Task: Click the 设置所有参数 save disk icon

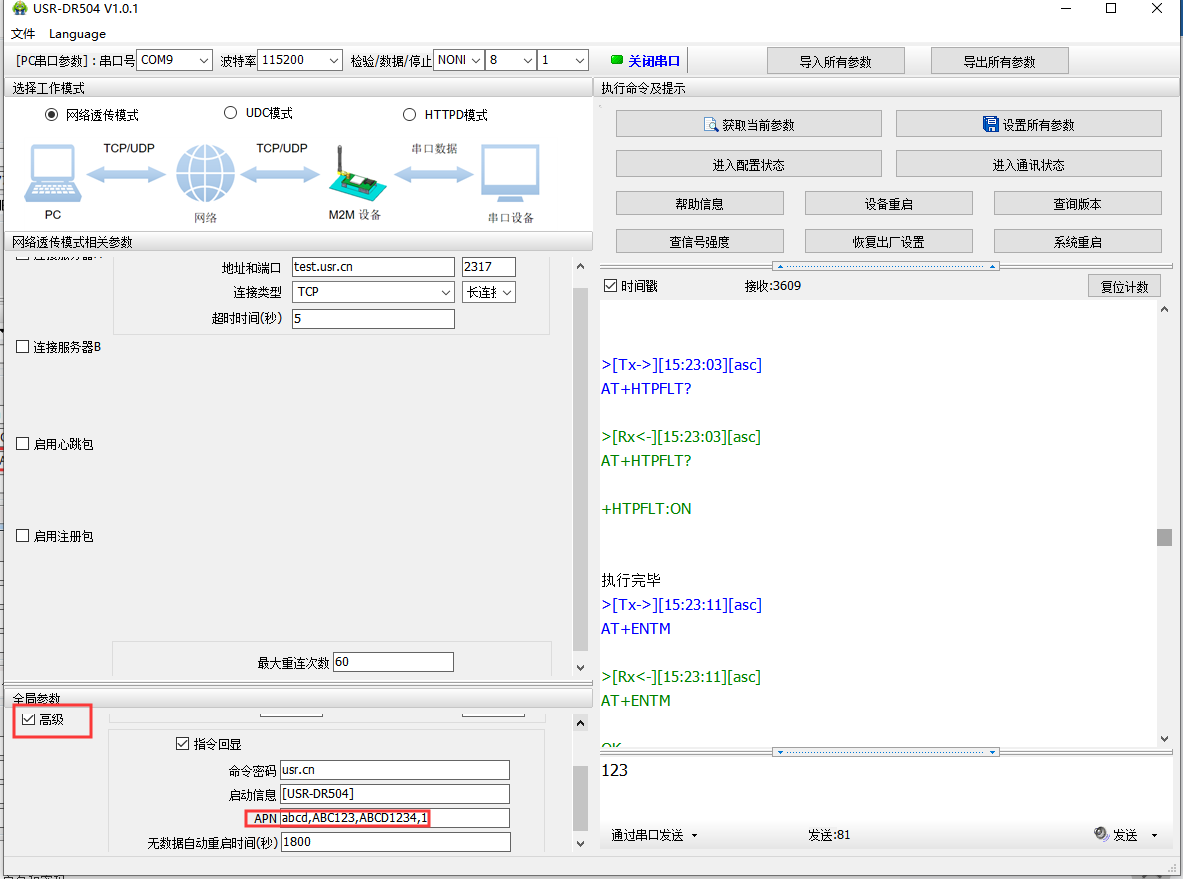Action: [x=991, y=125]
